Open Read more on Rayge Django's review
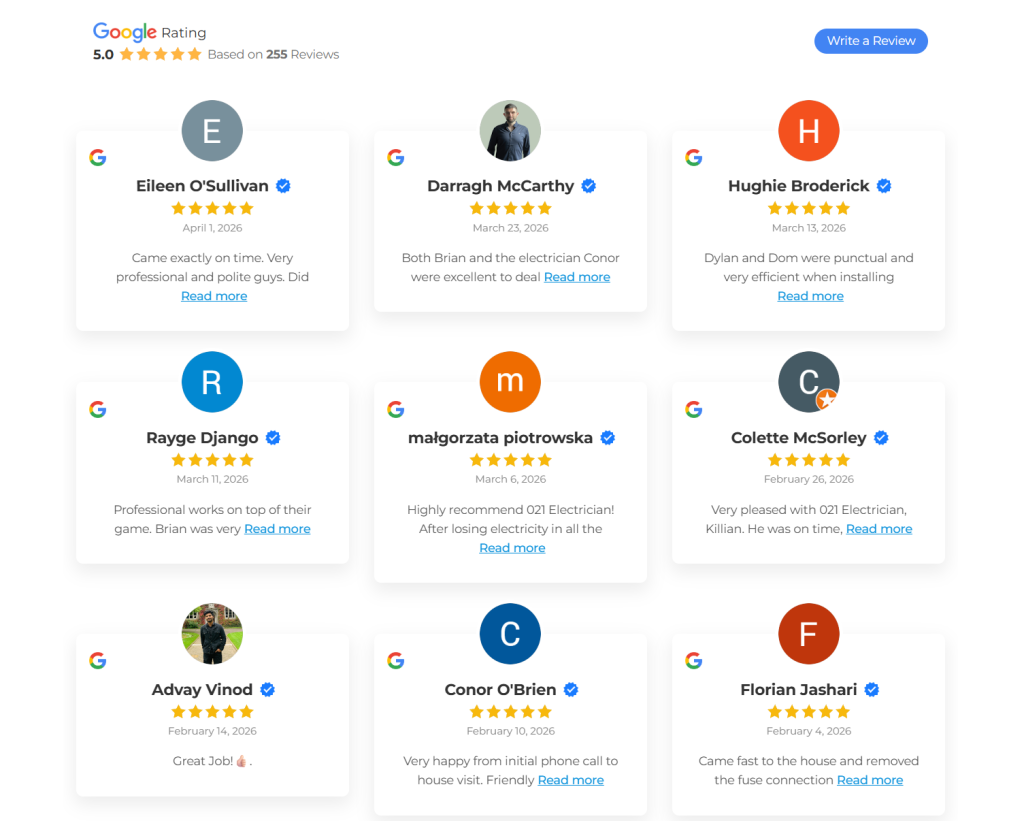 pos(277,529)
